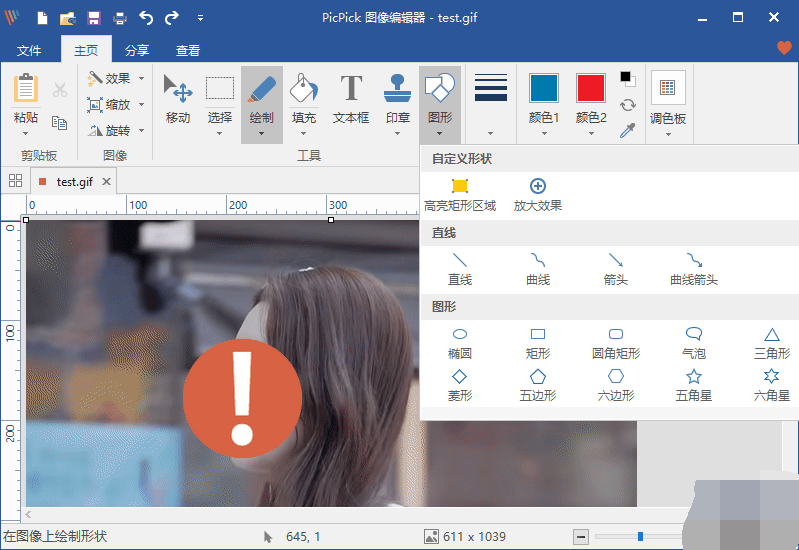Screen dimensions: 799x550
Task: Select the 矩形 rectangle shape
Action: pyautogui.click(x=538, y=344)
